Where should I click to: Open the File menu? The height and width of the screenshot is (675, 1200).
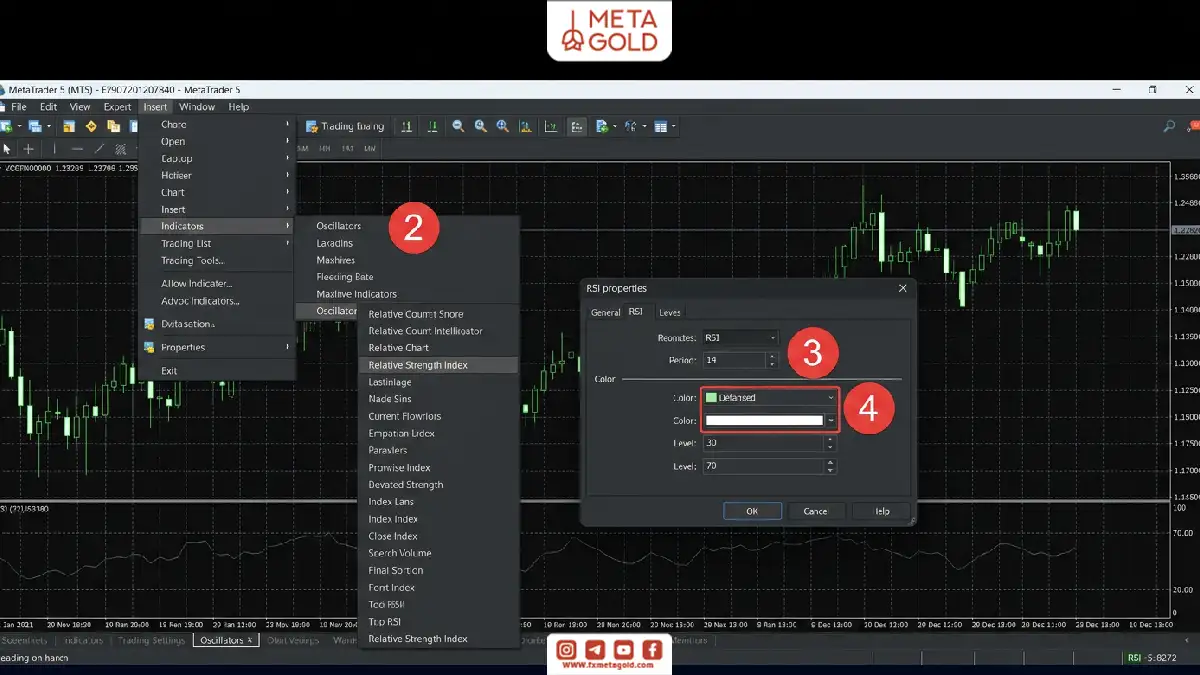pos(19,107)
